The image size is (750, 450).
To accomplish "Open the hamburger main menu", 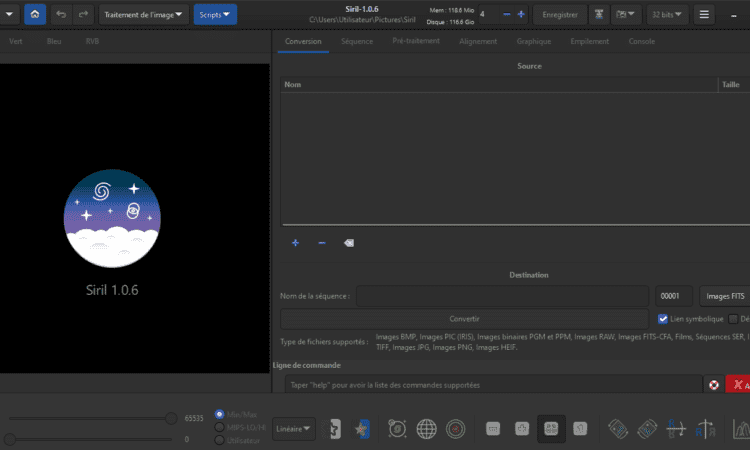I will [x=704, y=14].
